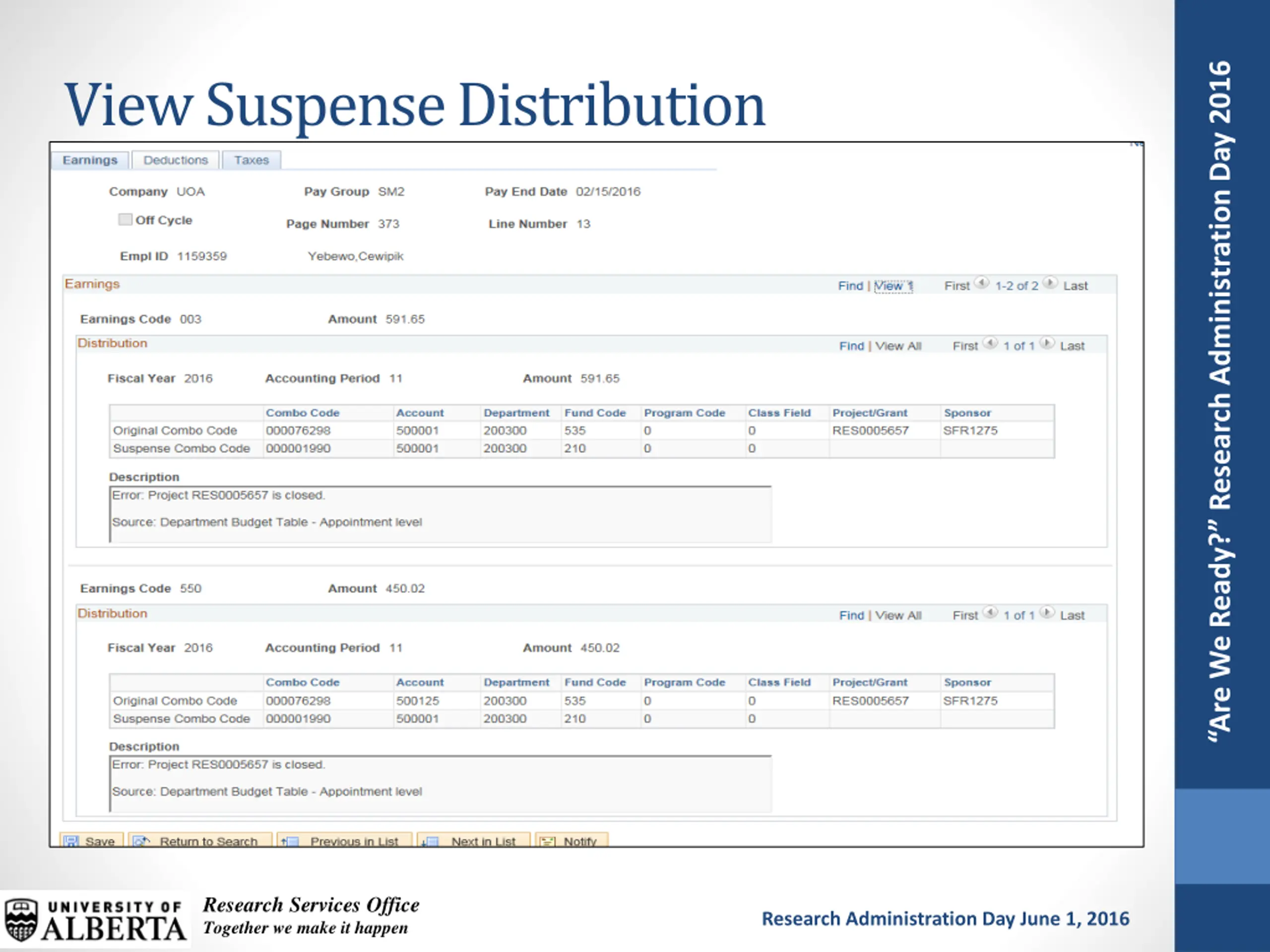Click Last link in Earnings header

1075,286
